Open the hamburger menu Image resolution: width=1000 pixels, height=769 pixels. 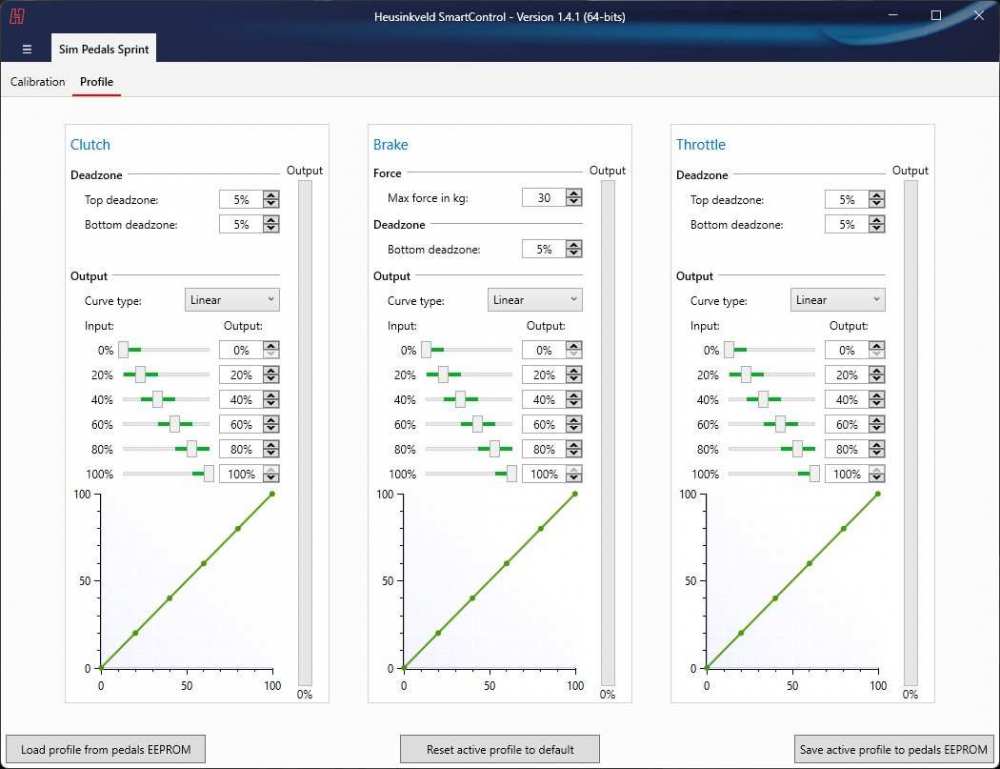[x=27, y=49]
